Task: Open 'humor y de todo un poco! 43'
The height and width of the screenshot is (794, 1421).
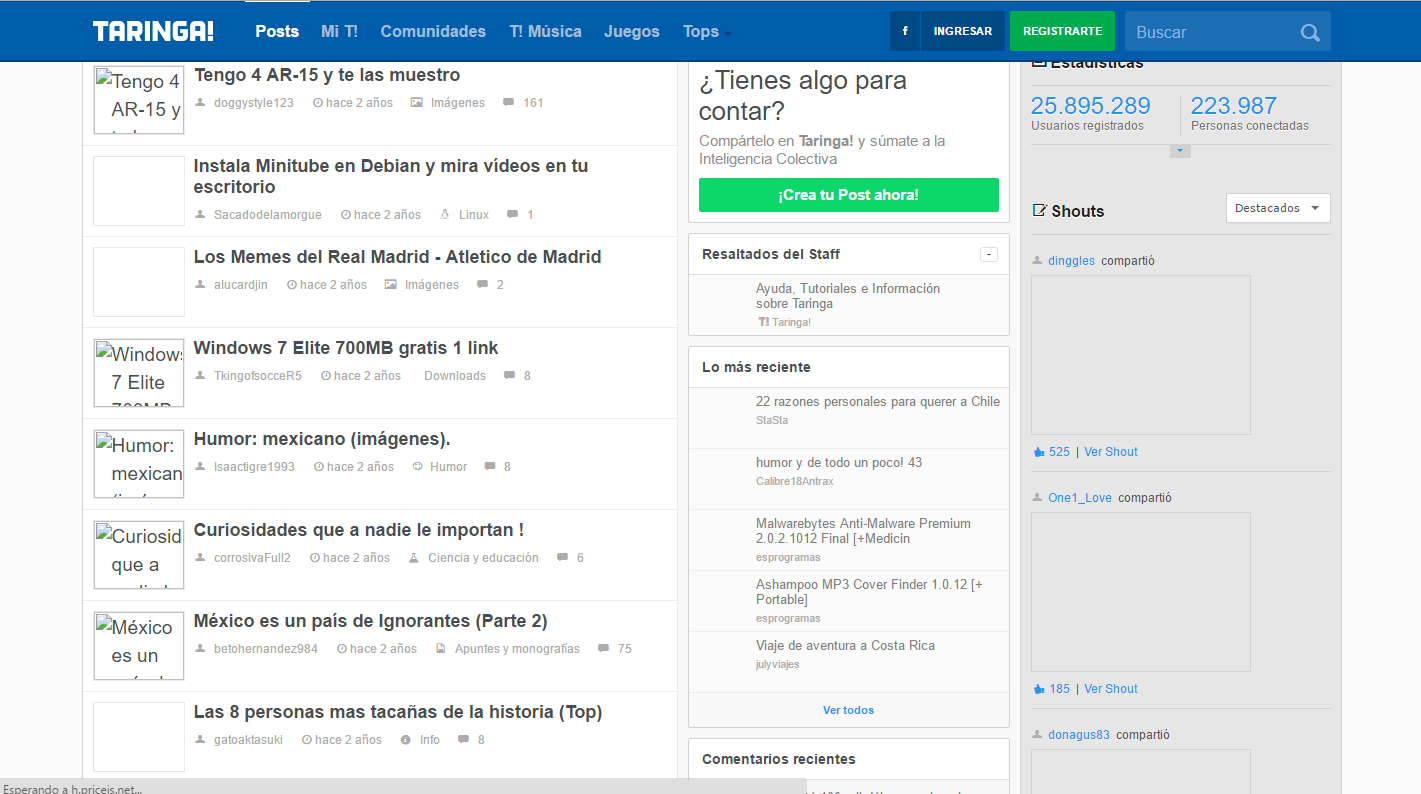Action: 839,463
